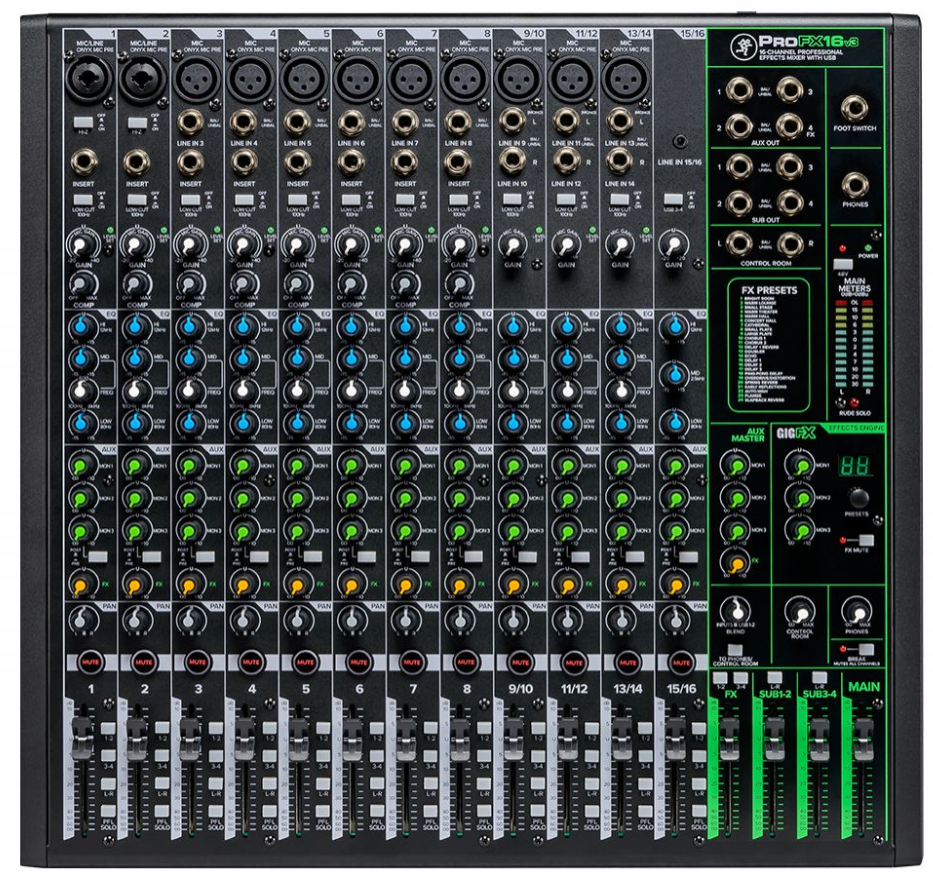933x885 pixels.
Task: Click the PAN knob on channel 9/10
Action: pyautogui.click(x=512, y=621)
